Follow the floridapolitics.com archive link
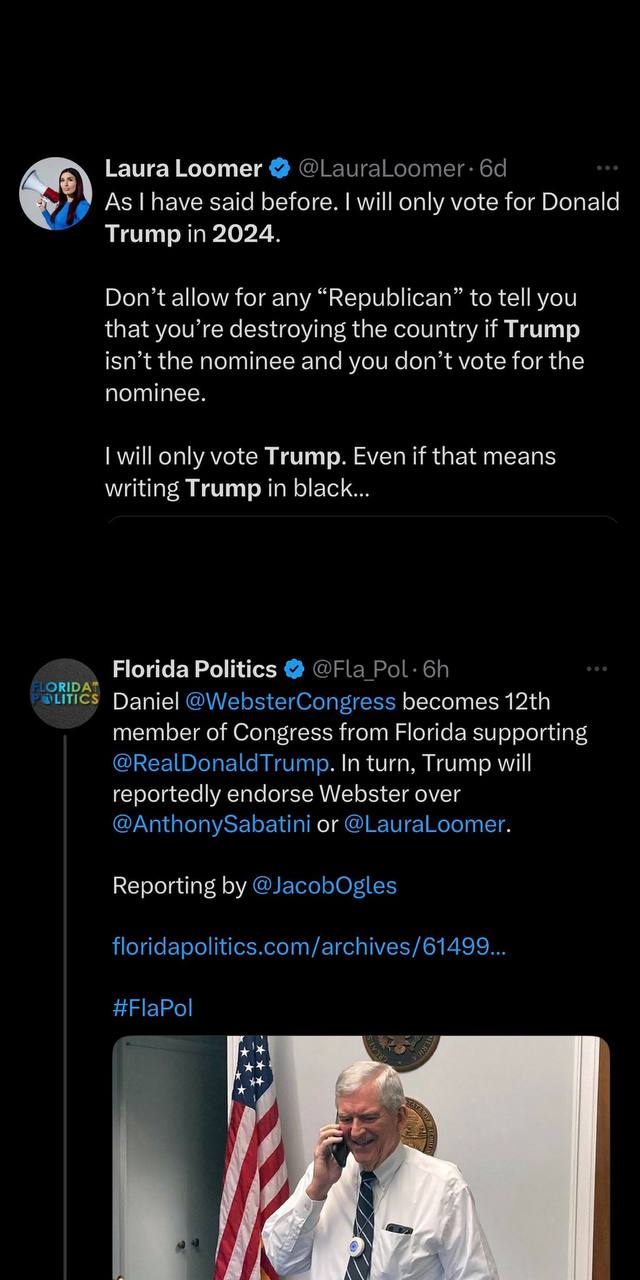The height and width of the screenshot is (1280, 640). coord(309,947)
